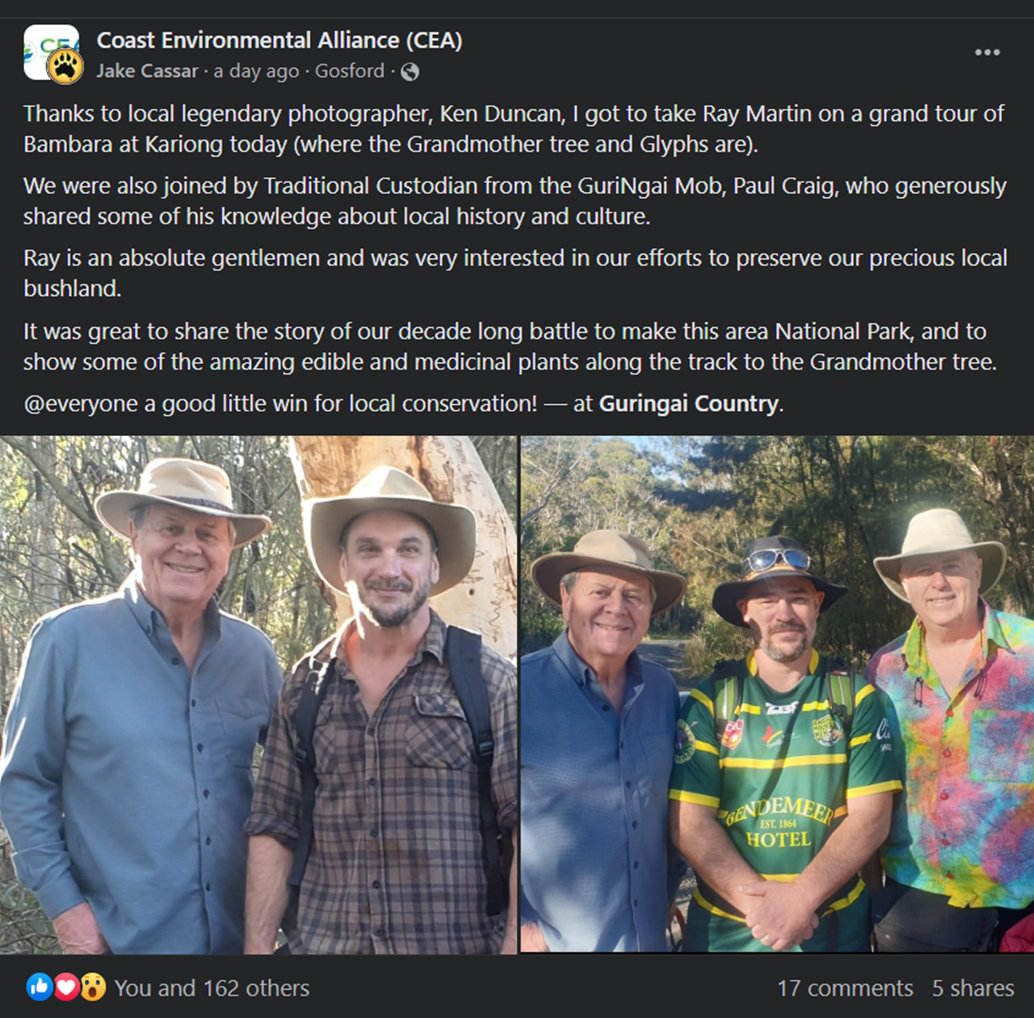Click the paw badge on the group avatar

[x=66, y=66]
